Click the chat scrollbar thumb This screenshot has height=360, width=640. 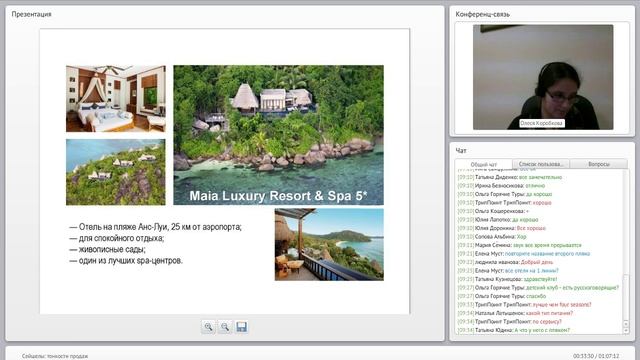coord(626,298)
